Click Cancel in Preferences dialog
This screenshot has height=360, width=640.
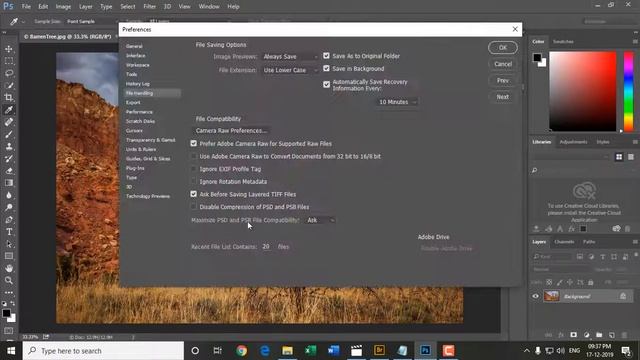click(503, 64)
